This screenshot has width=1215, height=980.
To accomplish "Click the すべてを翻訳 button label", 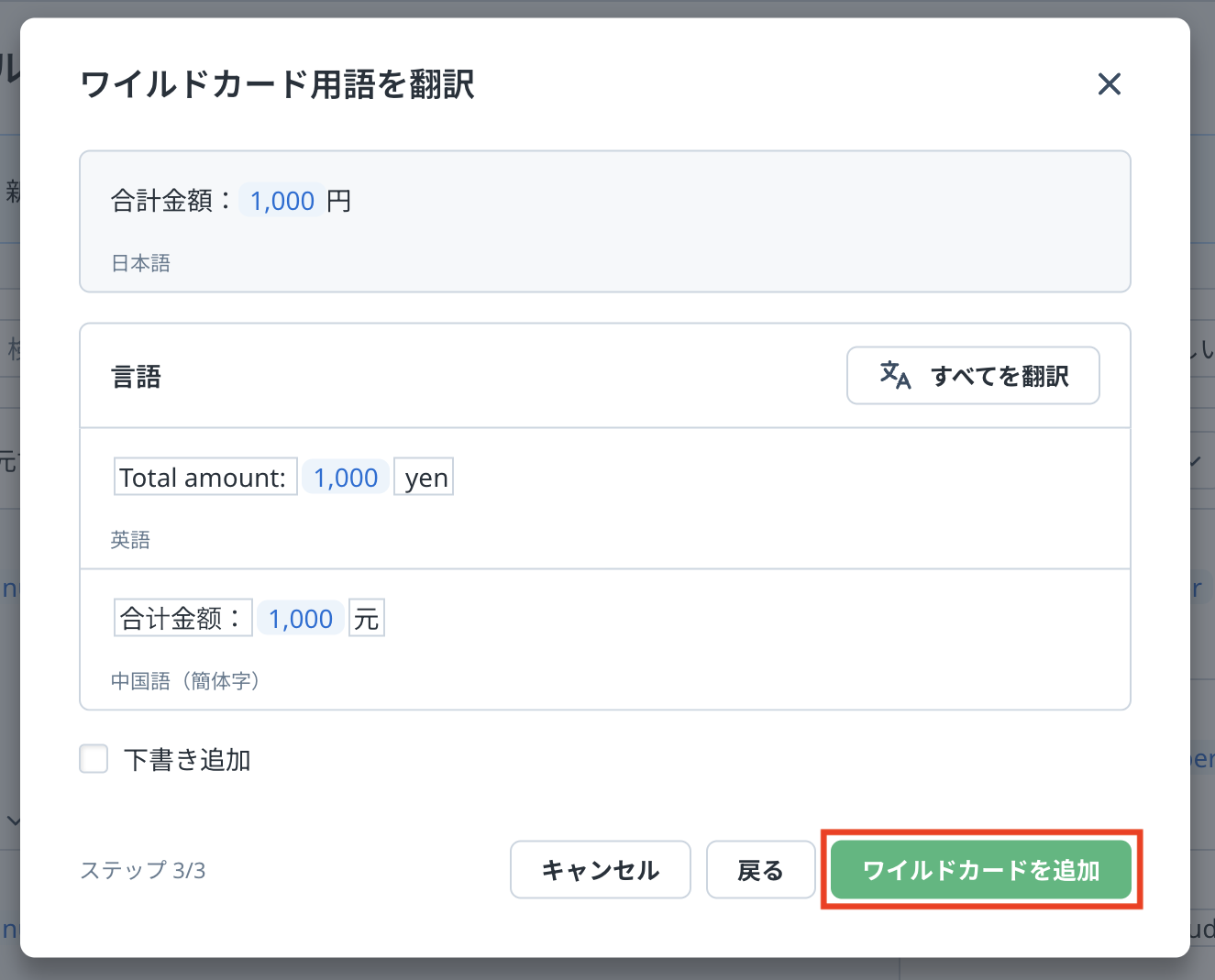I will click(x=1000, y=376).
